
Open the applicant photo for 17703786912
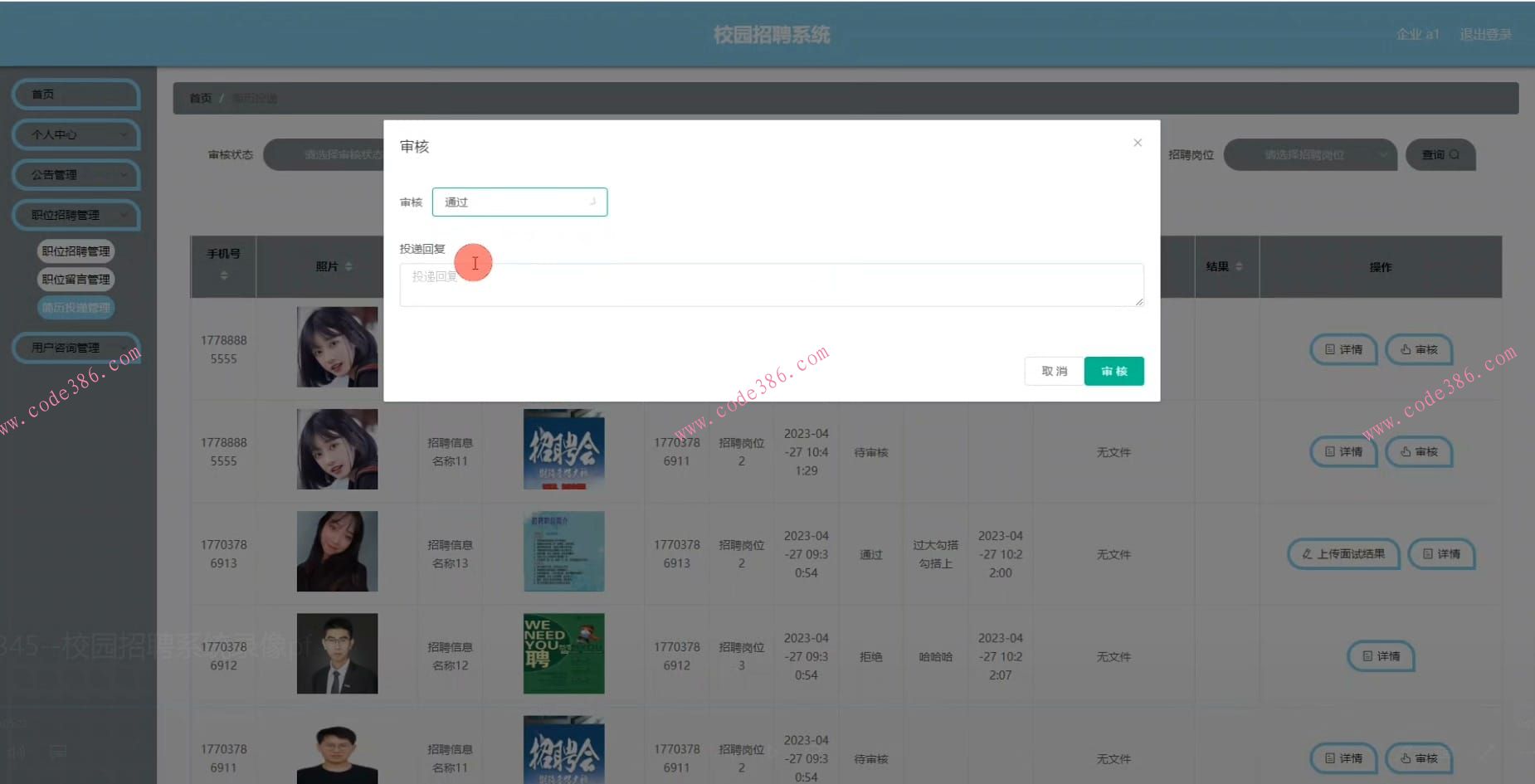click(338, 654)
